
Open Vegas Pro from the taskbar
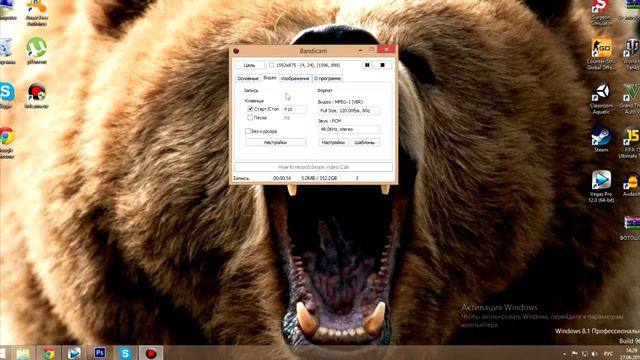tap(74, 353)
